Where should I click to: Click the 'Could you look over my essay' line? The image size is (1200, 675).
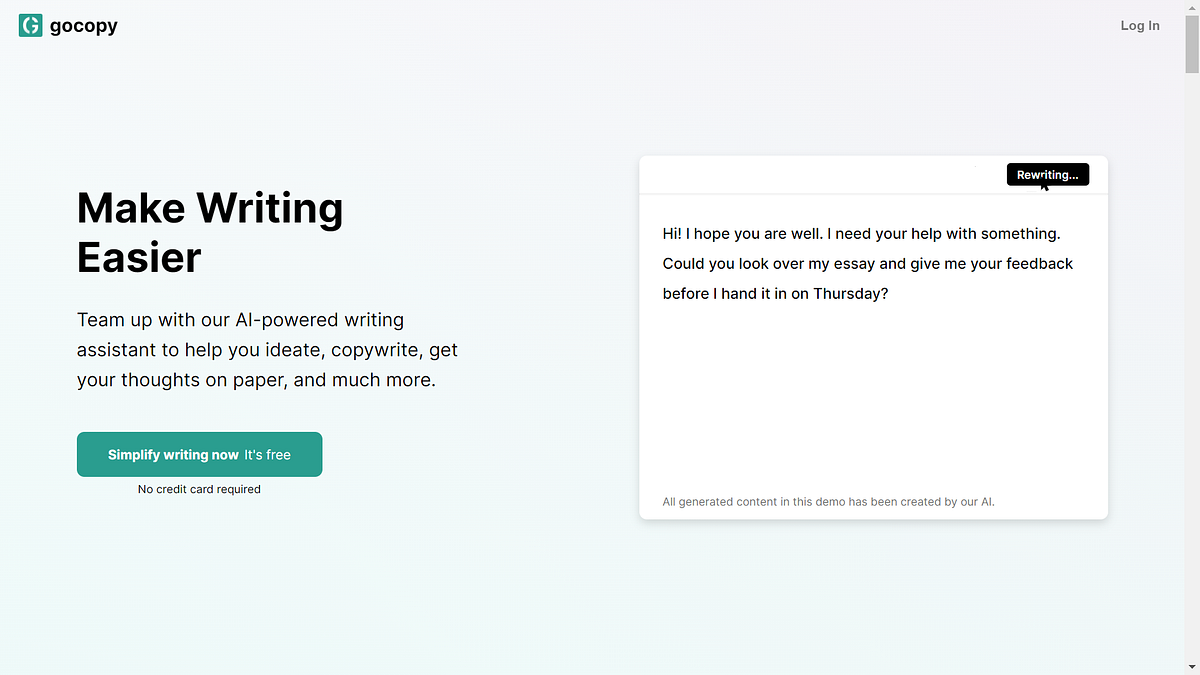[x=867, y=264]
